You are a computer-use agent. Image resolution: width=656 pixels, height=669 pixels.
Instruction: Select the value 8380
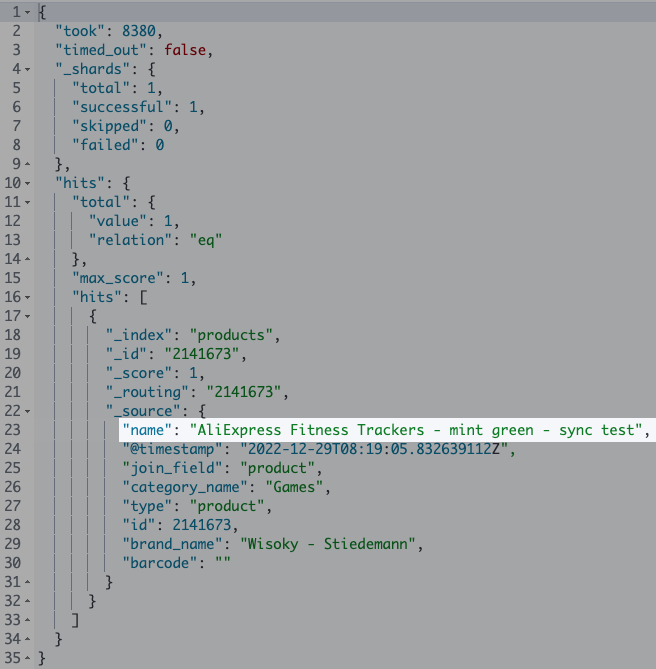point(139,31)
